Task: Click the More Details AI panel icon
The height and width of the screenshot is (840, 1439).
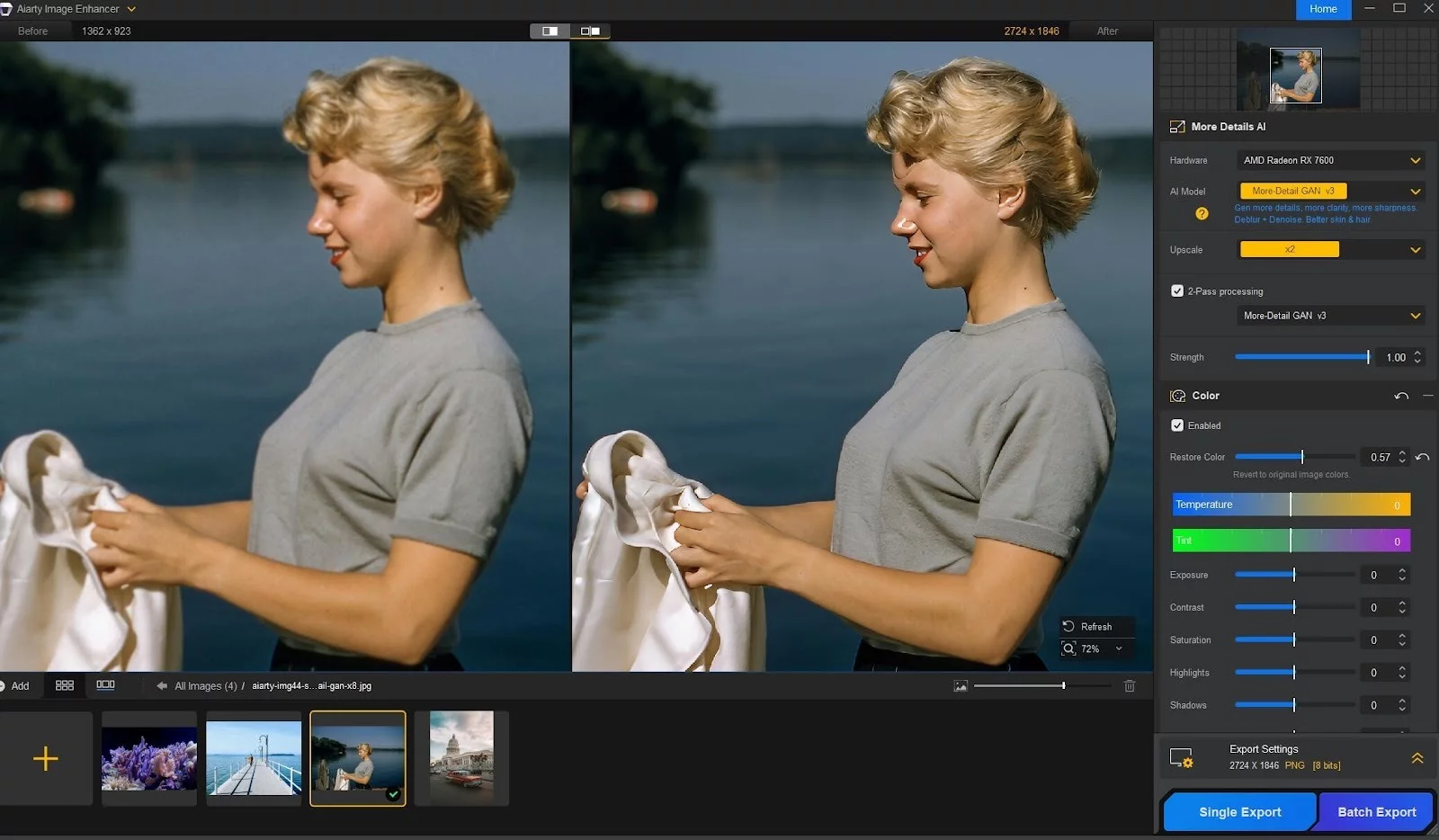Action: click(x=1177, y=126)
